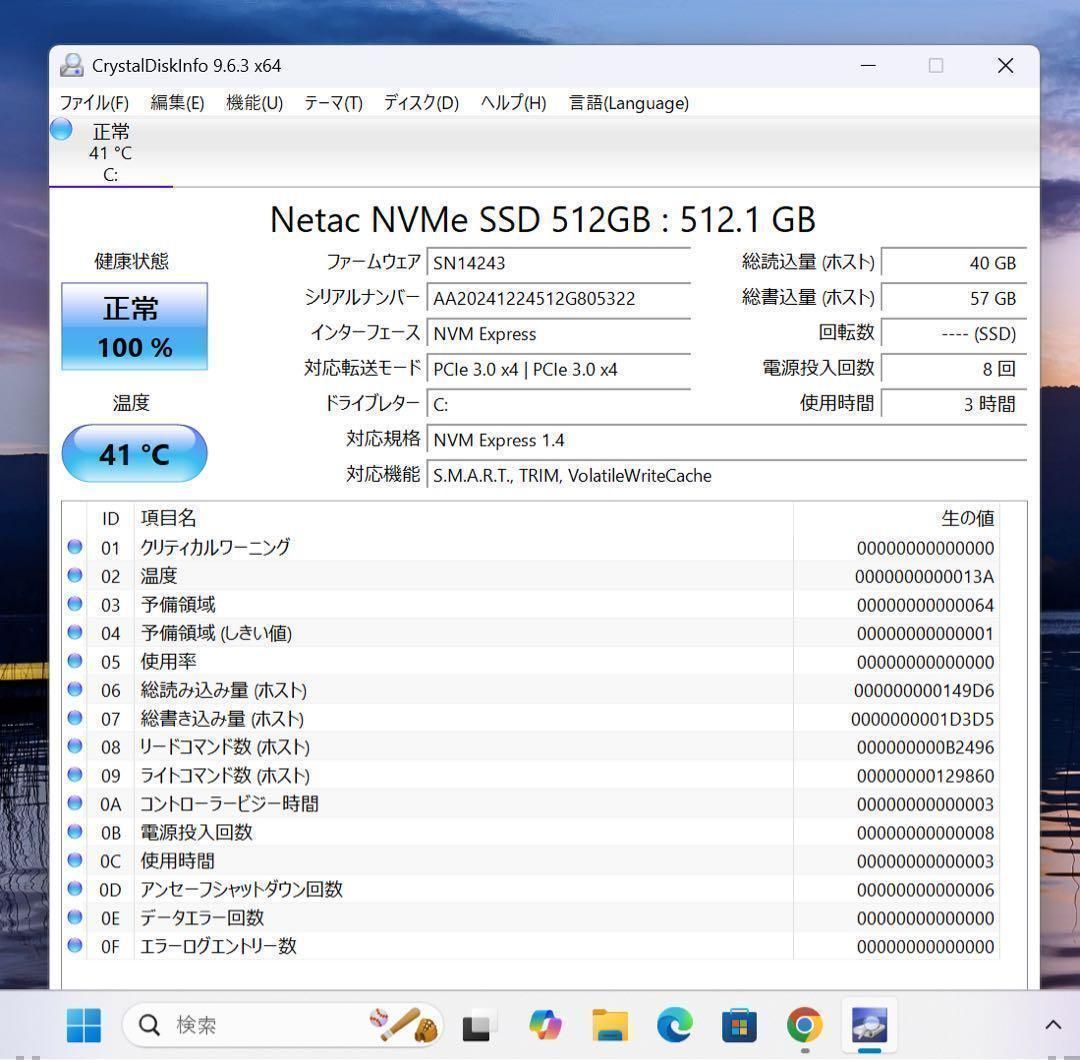Screen dimensions: 1080x1060
Task: Click the blue status dot beside クリティカルワーニング
Action: (x=75, y=546)
